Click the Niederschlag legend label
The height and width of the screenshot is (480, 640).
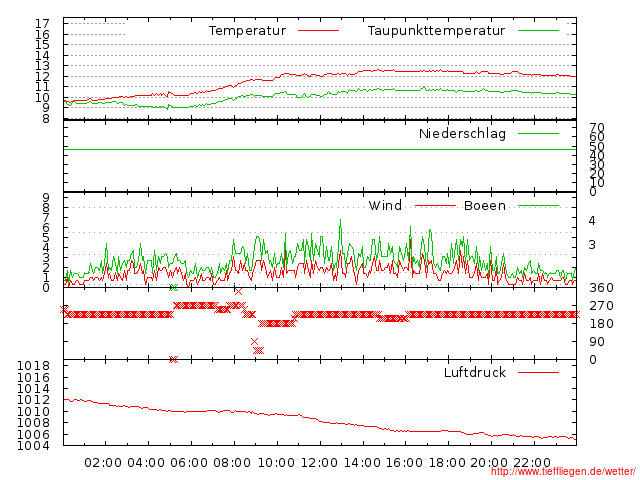click(462, 133)
